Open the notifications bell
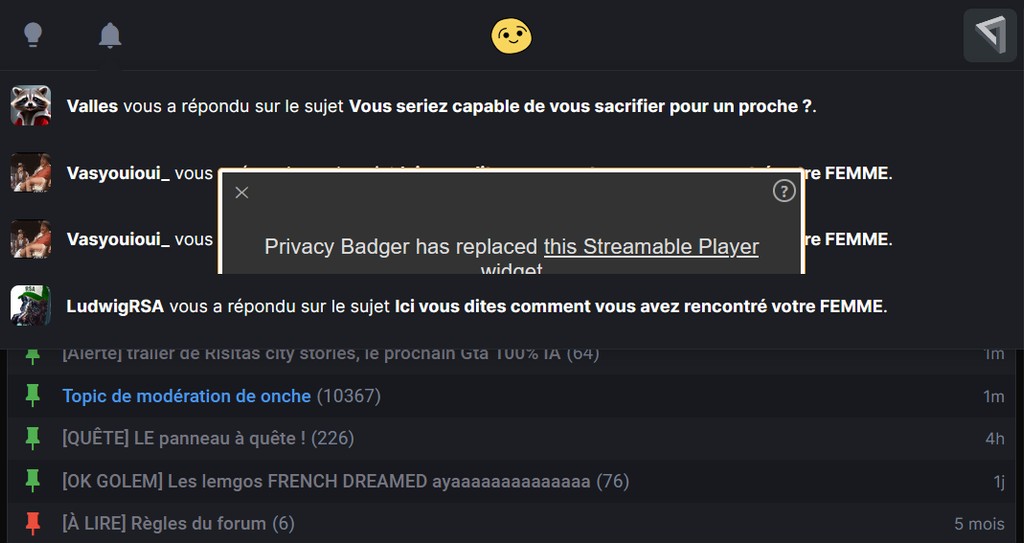This screenshot has height=543, width=1024. click(x=110, y=36)
